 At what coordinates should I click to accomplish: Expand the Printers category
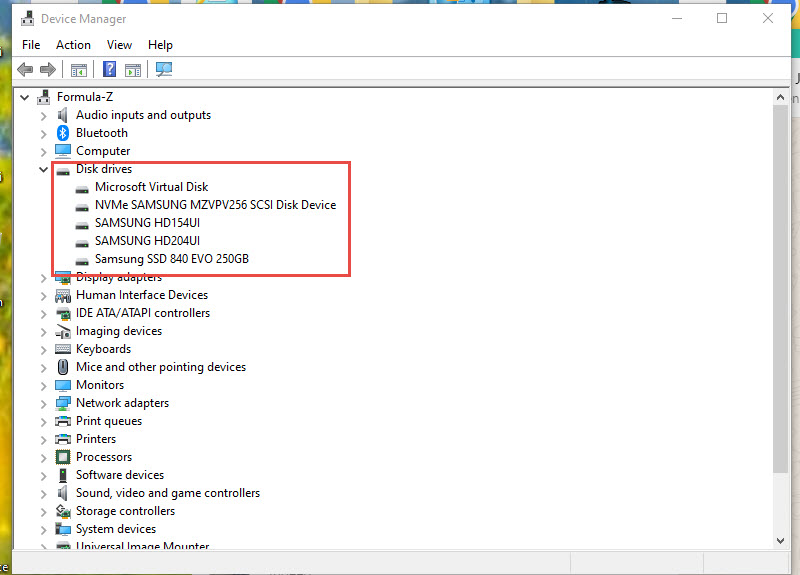(x=43, y=440)
